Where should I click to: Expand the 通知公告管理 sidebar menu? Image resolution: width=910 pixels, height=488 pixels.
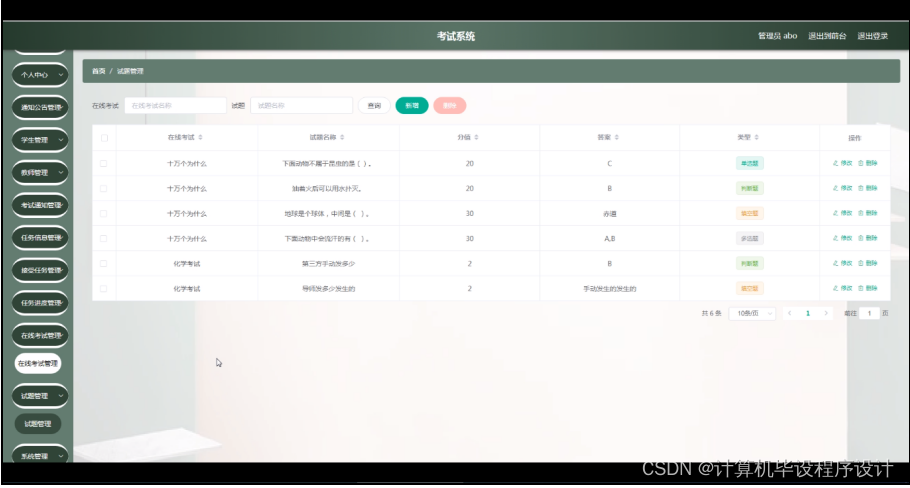click(40, 107)
